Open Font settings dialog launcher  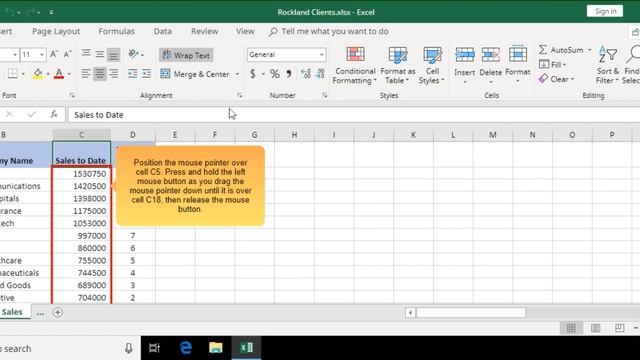pyautogui.click(x=72, y=96)
